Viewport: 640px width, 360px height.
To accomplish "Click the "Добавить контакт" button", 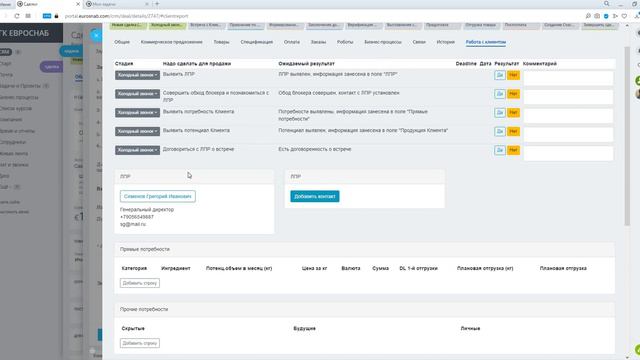I will (315, 196).
